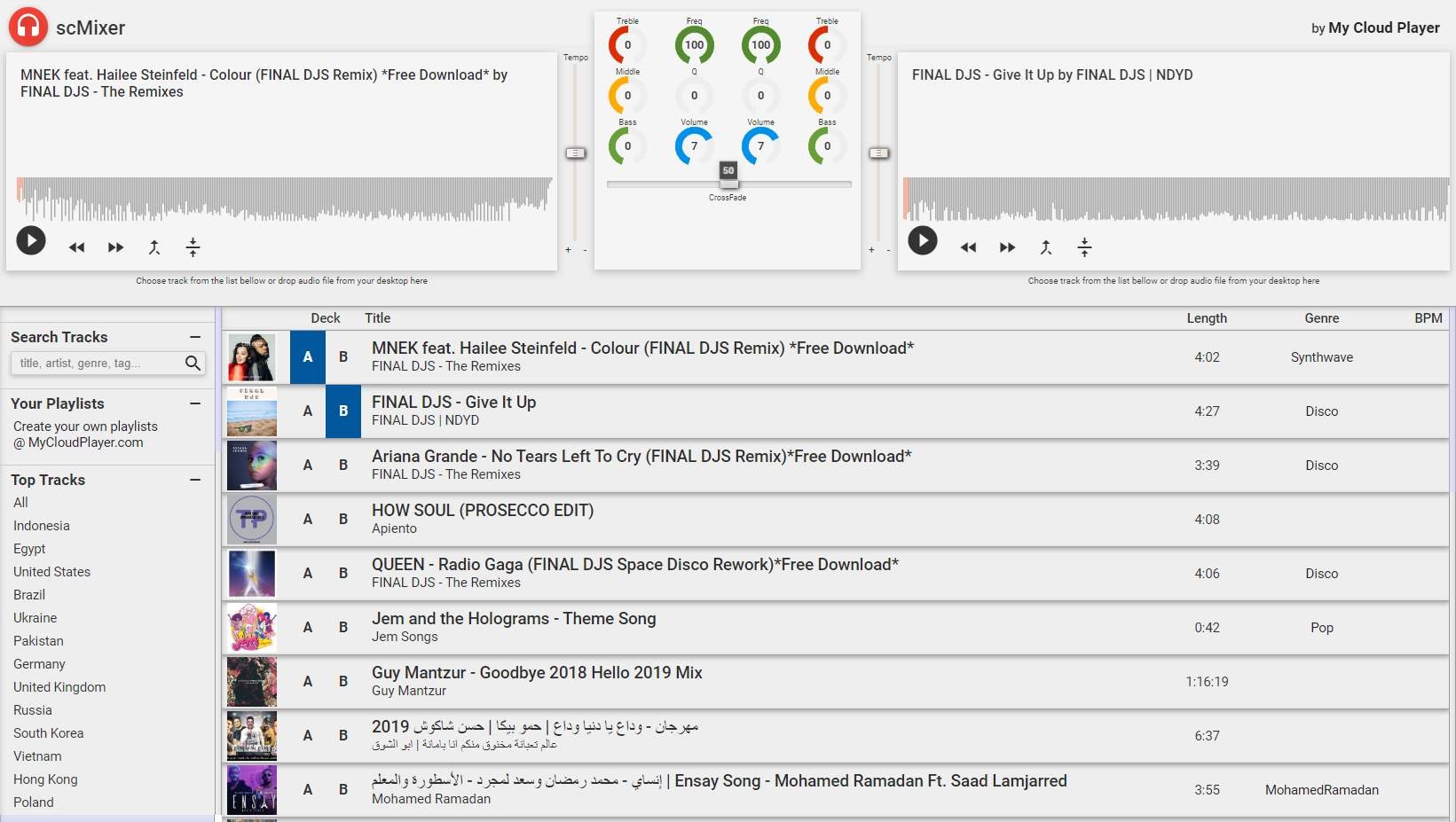Load HOW SOUL track to deck A
Image resolution: width=1456 pixels, height=822 pixels.
tap(308, 520)
